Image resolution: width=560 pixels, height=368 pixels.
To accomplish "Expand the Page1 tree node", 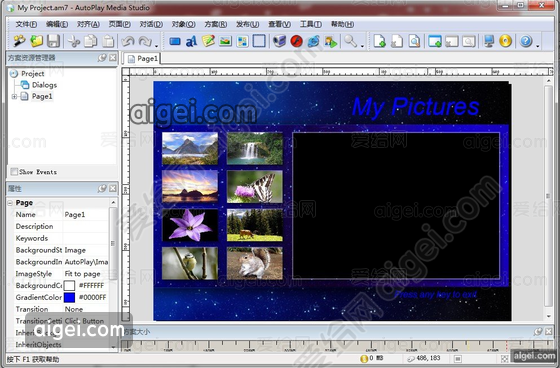I will pos(14,96).
